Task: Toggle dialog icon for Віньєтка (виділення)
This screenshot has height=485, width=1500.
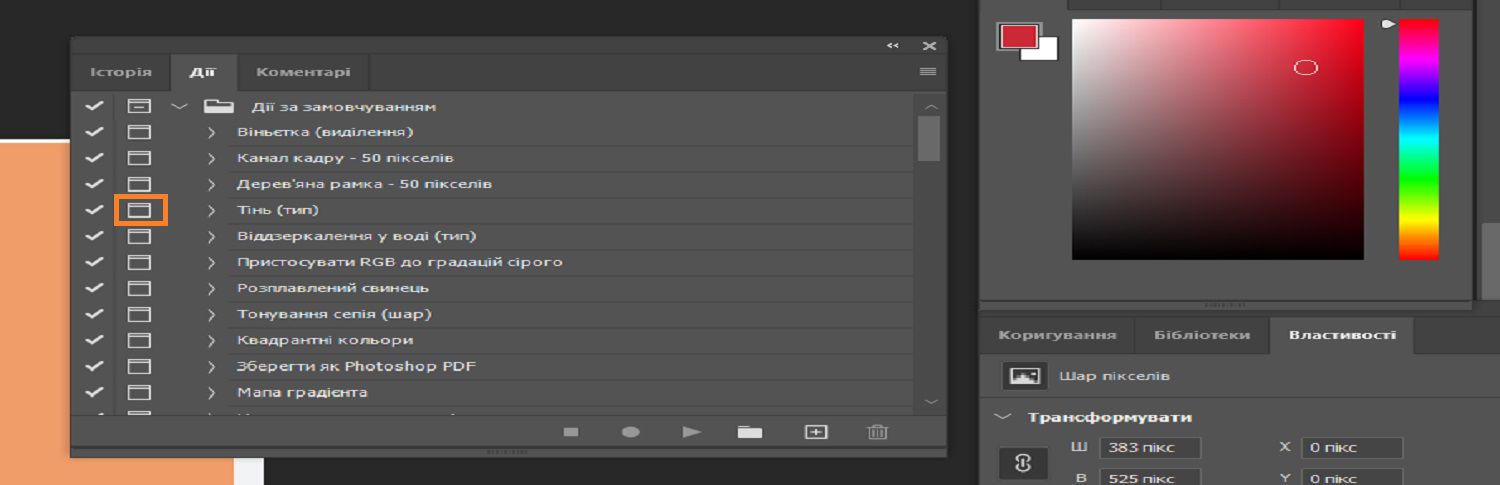Action: 139,132
